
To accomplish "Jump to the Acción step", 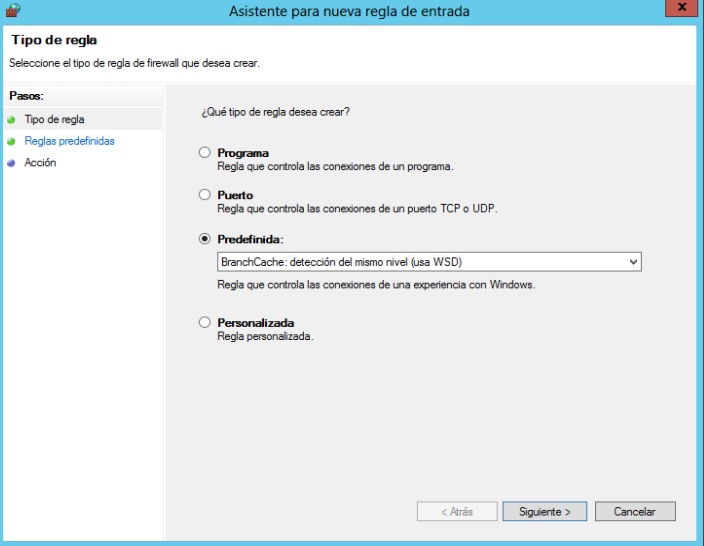I will pyautogui.click(x=40, y=163).
